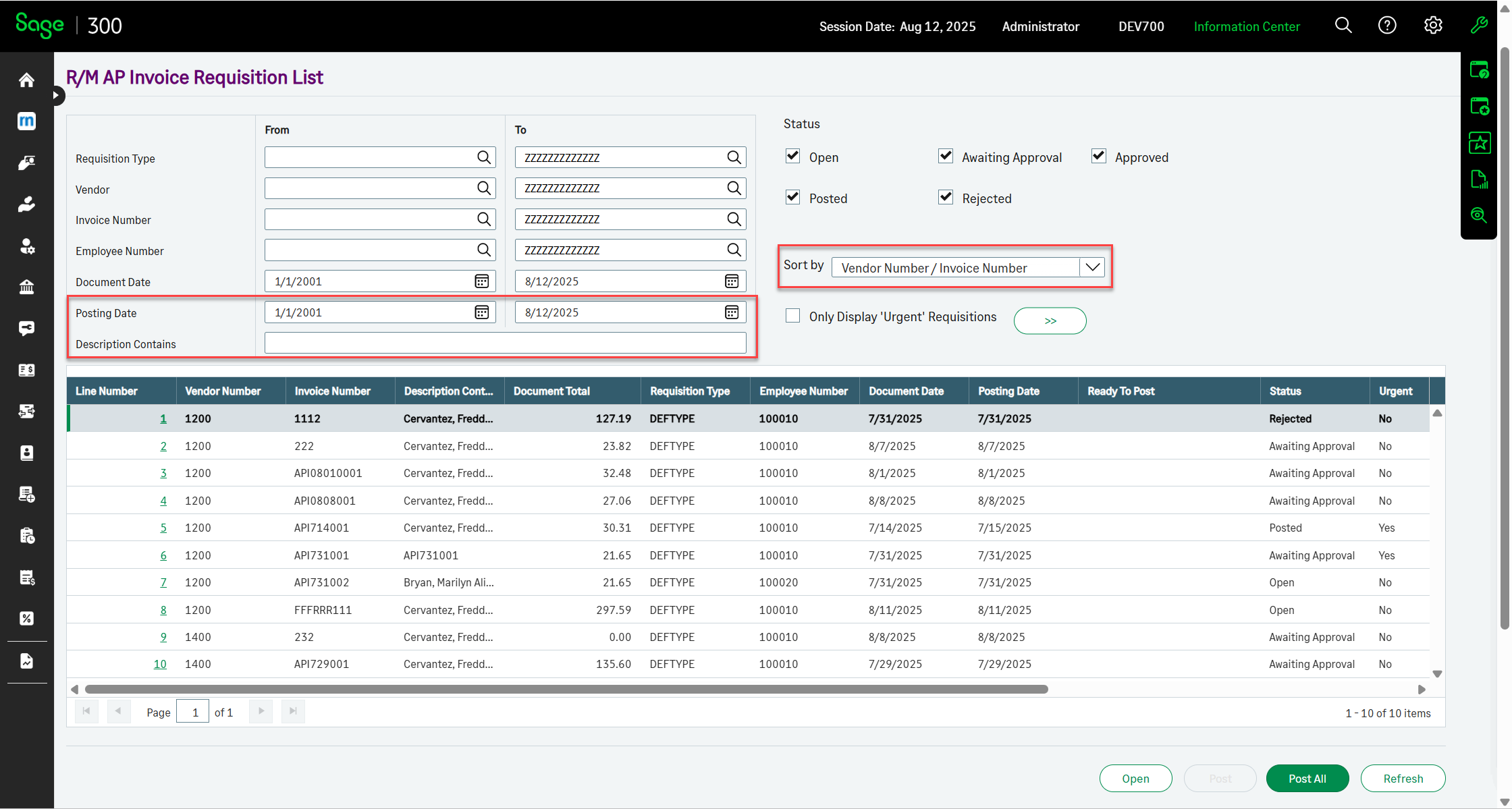The height and width of the screenshot is (809, 1512).
Task: Click the Open button
Action: (1135, 778)
